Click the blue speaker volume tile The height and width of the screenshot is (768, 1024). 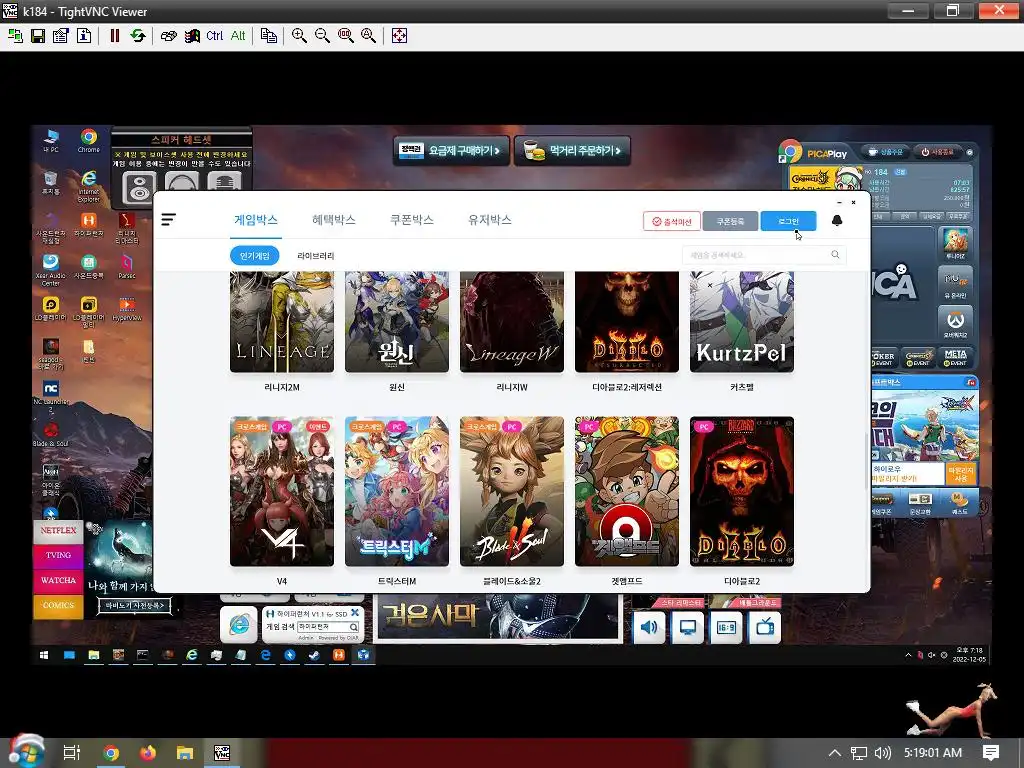click(x=649, y=628)
